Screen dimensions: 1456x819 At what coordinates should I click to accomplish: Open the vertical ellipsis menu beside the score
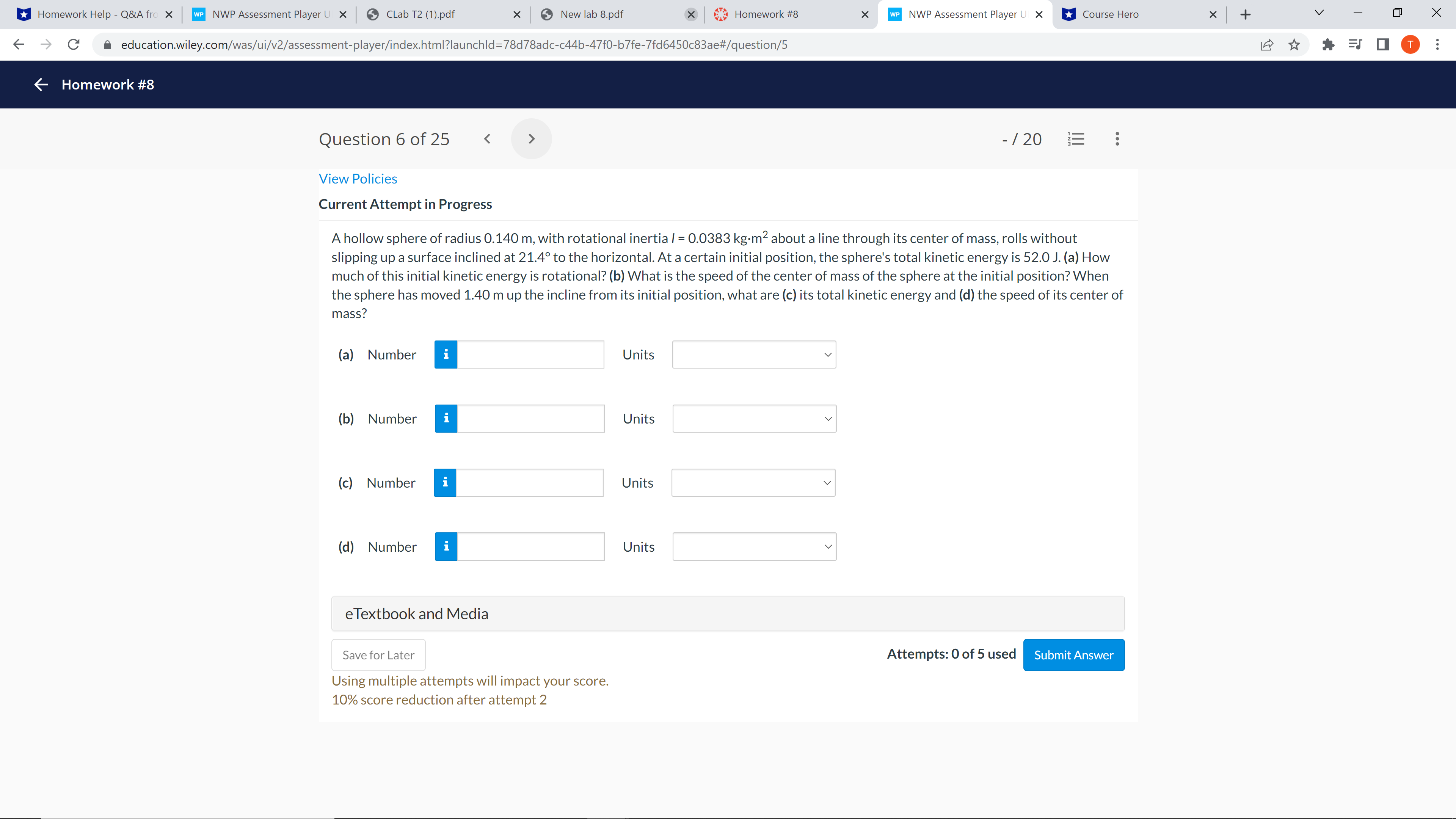(x=1117, y=138)
